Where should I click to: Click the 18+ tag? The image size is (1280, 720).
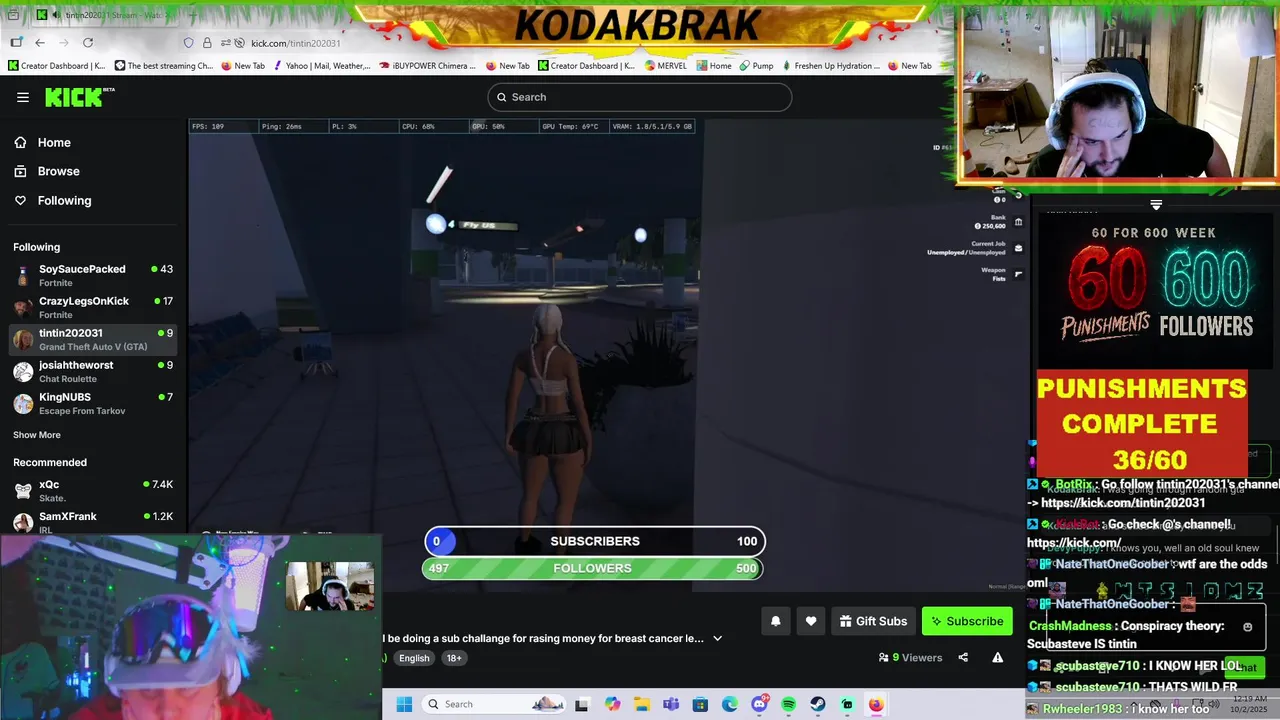(454, 658)
